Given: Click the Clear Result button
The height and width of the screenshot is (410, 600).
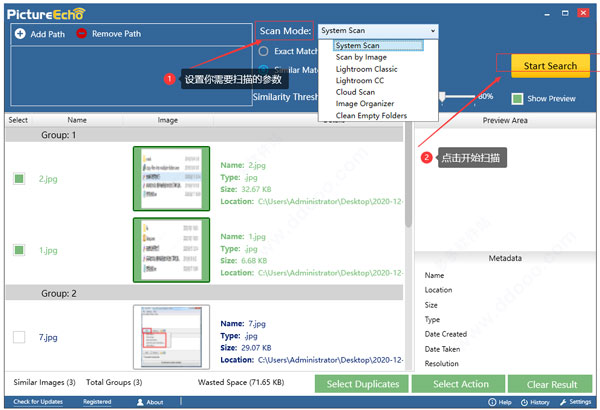Looking at the screenshot, I should 551,384.
